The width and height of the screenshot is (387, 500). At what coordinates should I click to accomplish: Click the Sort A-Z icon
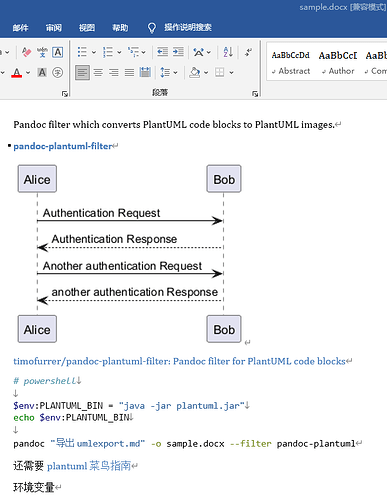coord(228,52)
